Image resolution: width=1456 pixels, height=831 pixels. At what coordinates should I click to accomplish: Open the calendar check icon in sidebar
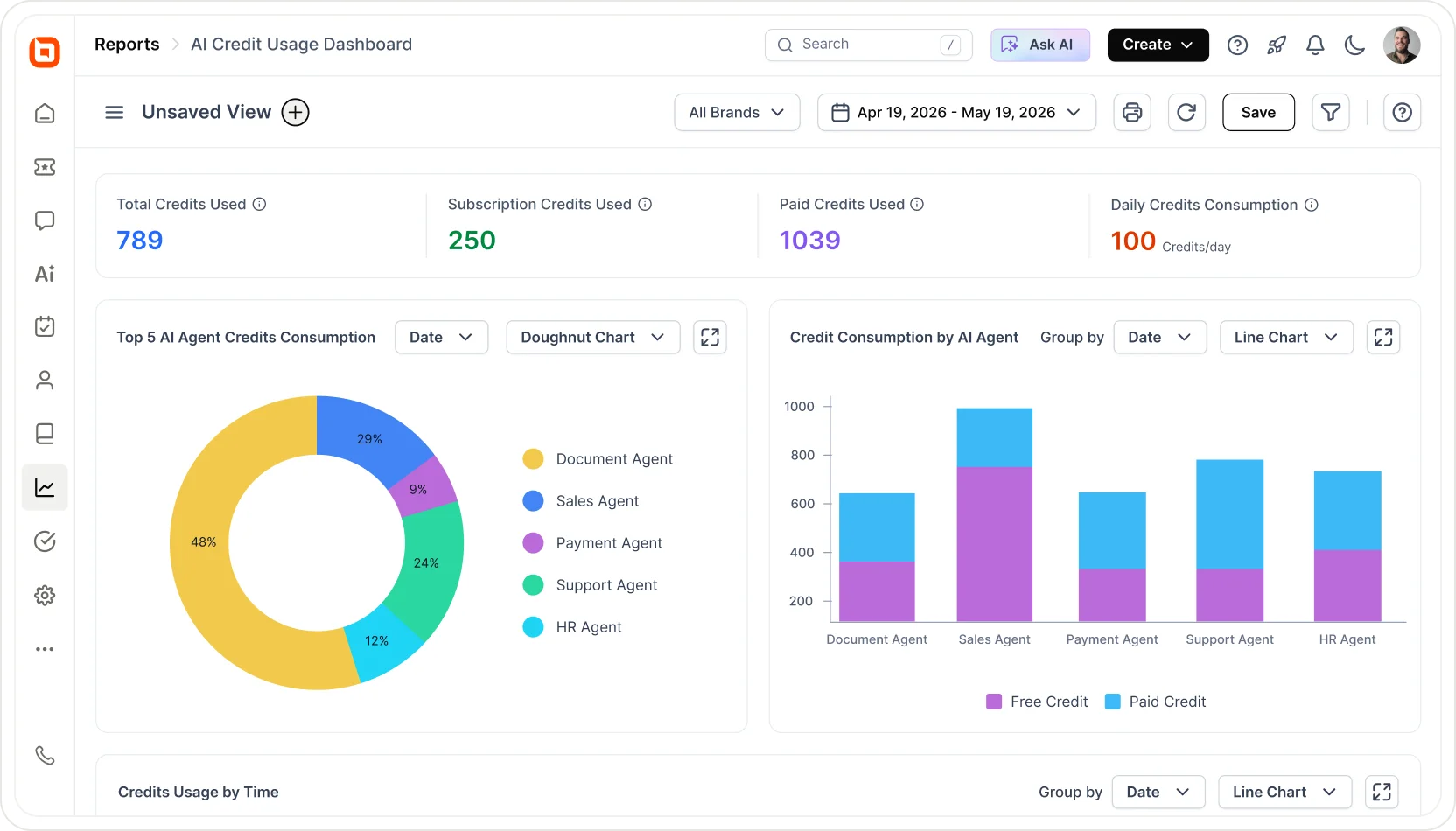(x=45, y=326)
